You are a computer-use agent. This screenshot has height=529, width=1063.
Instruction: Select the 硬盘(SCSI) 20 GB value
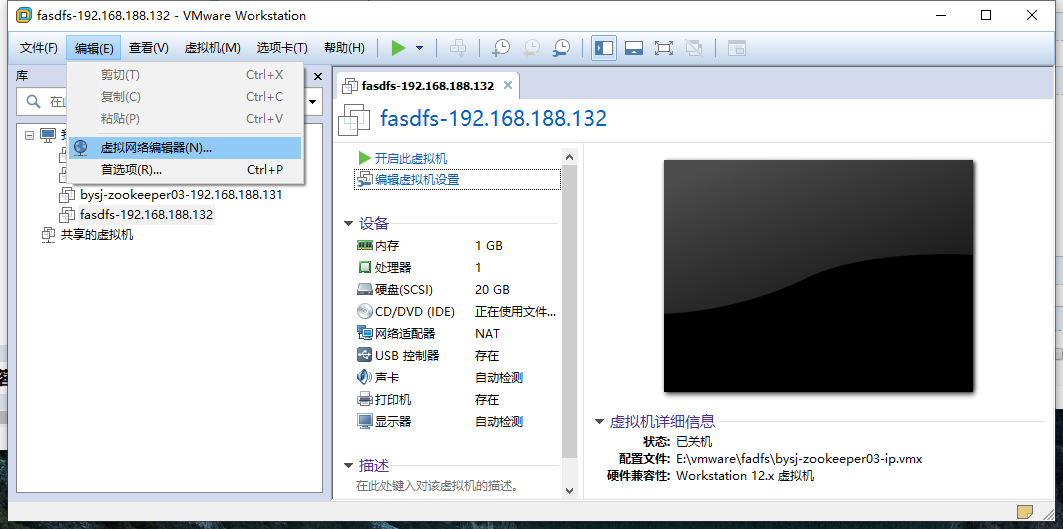pyautogui.click(x=492, y=290)
